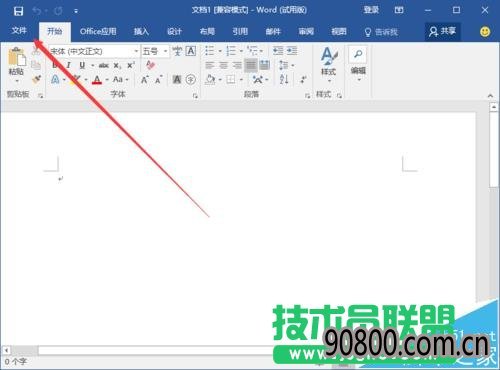Image resolution: width=500 pixels, height=370 pixels.
Task: Open the Ribbon Display Options button
Action: 399,10
